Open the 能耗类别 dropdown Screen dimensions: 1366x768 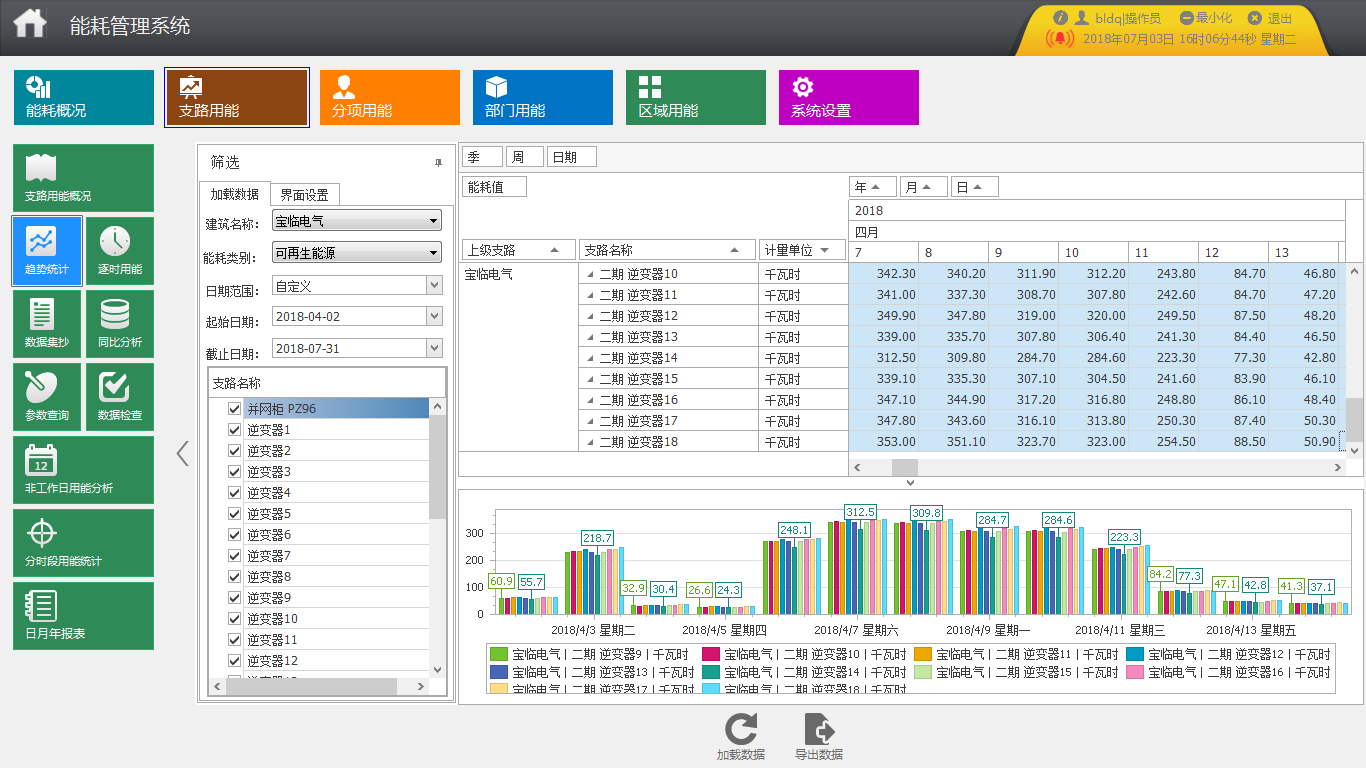point(357,253)
